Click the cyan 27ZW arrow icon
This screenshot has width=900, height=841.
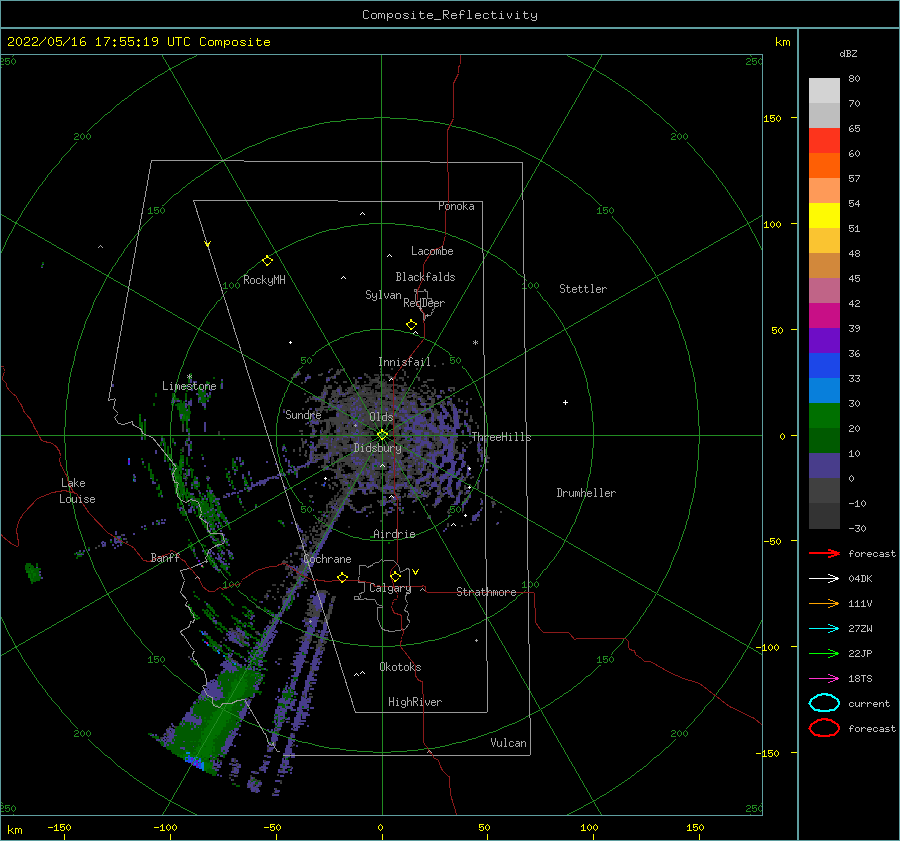point(824,629)
